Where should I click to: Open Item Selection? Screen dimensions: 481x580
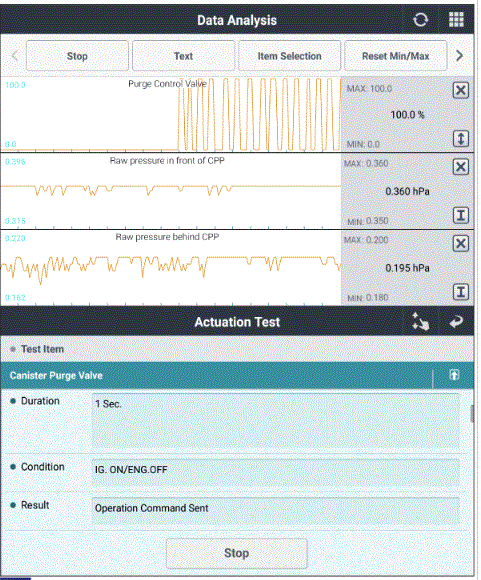point(289,56)
